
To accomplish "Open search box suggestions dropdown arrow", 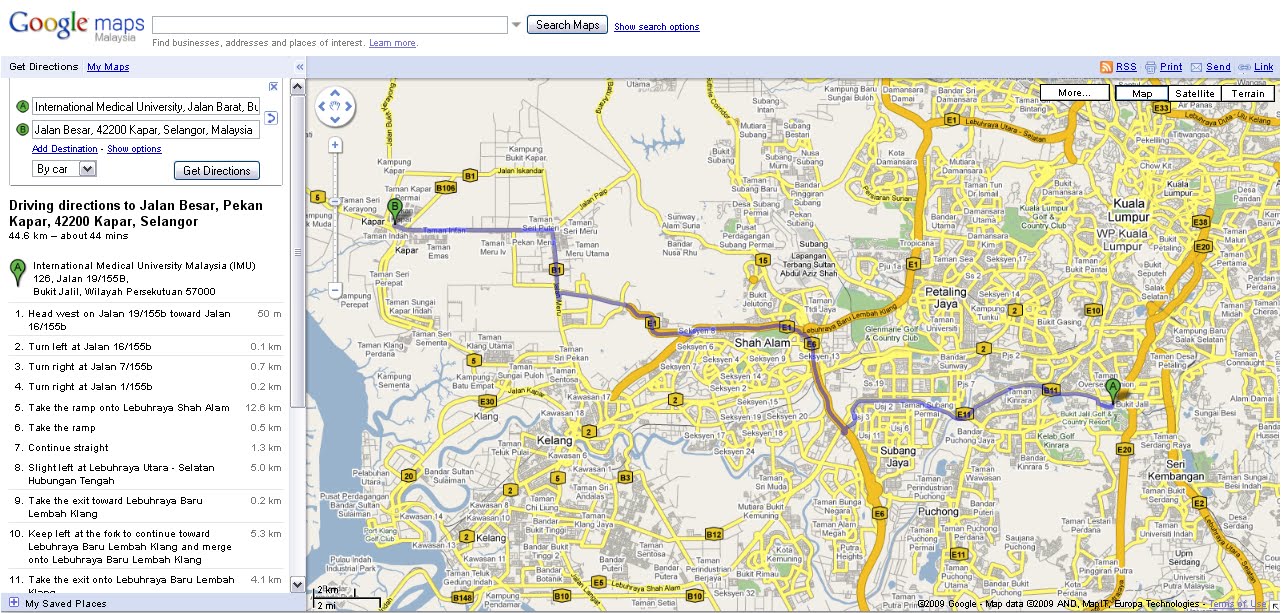I will pos(516,25).
